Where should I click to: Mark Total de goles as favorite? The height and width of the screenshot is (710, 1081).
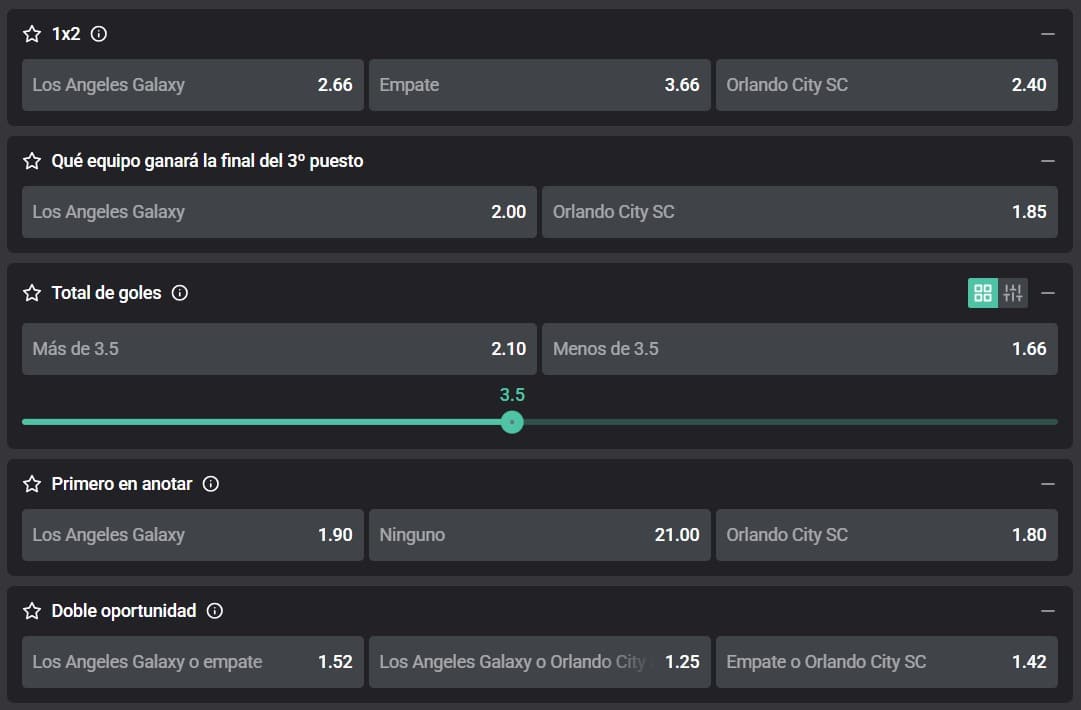coord(32,293)
